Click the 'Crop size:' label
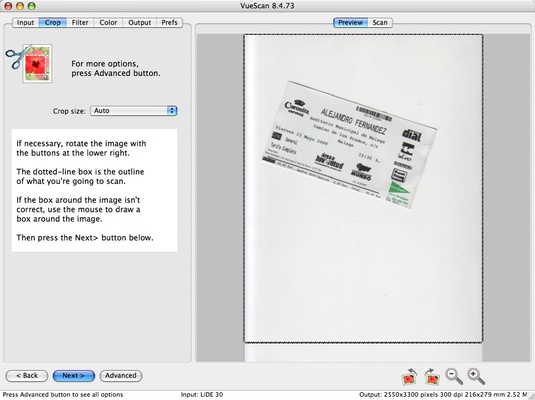The height and width of the screenshot is (400, 535). tap(69, 111)
